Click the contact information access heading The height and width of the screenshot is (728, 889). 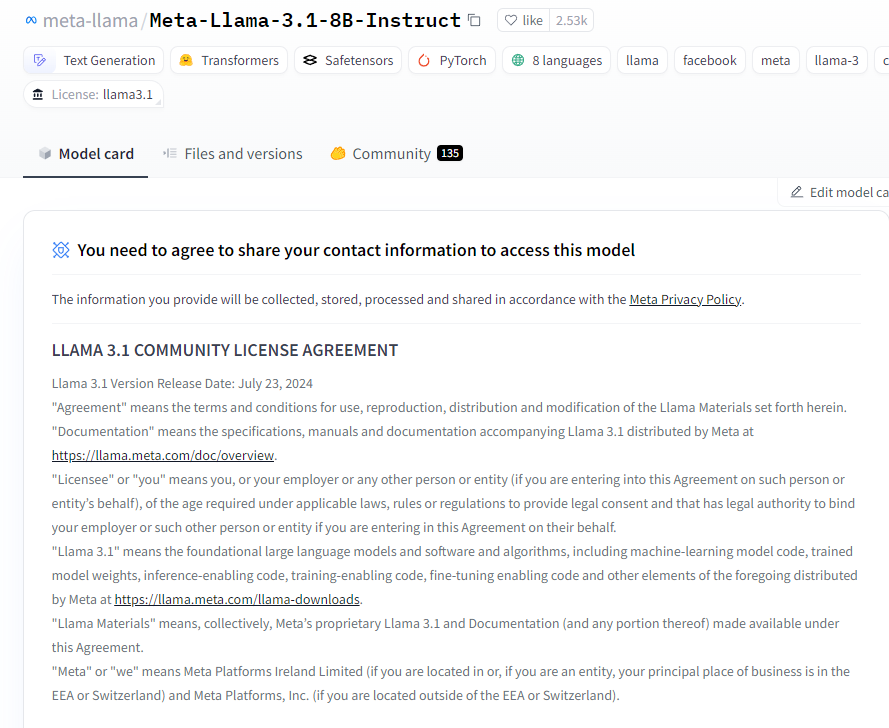[x=356, y=250]
